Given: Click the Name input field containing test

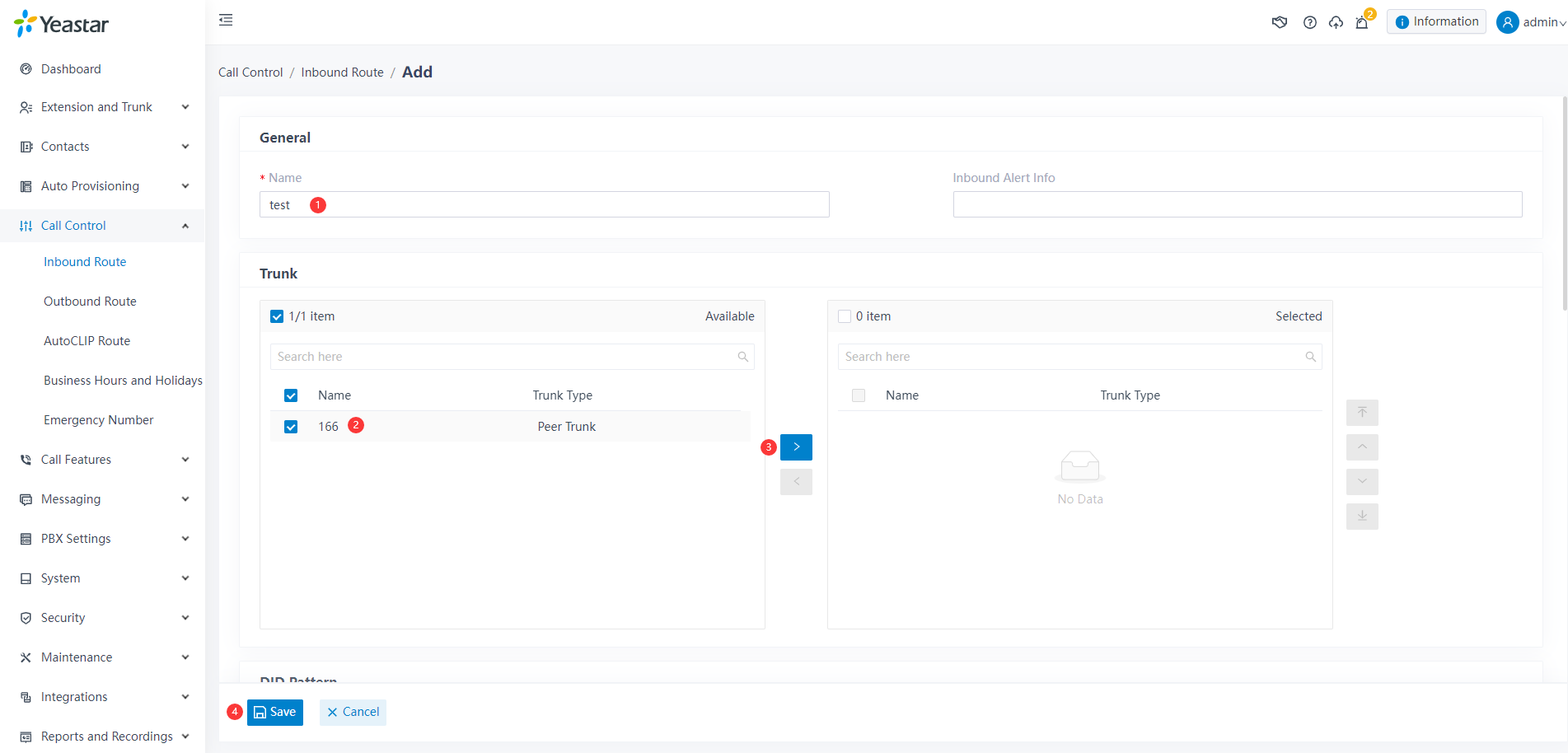Looking at the screenshot, I should 544,204.
